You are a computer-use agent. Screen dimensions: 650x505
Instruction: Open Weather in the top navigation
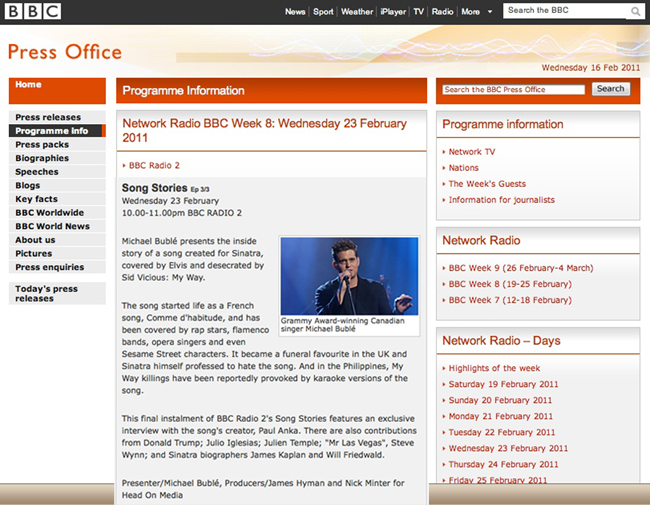(357, 12)
